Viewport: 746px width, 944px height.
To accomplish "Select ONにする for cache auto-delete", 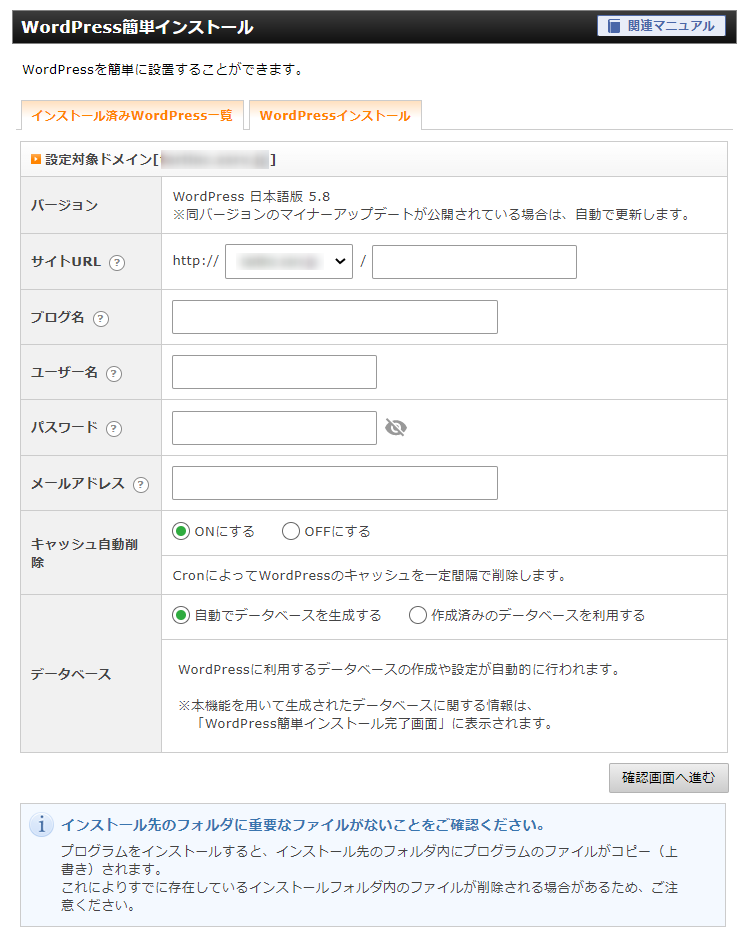I will (181, 531).
